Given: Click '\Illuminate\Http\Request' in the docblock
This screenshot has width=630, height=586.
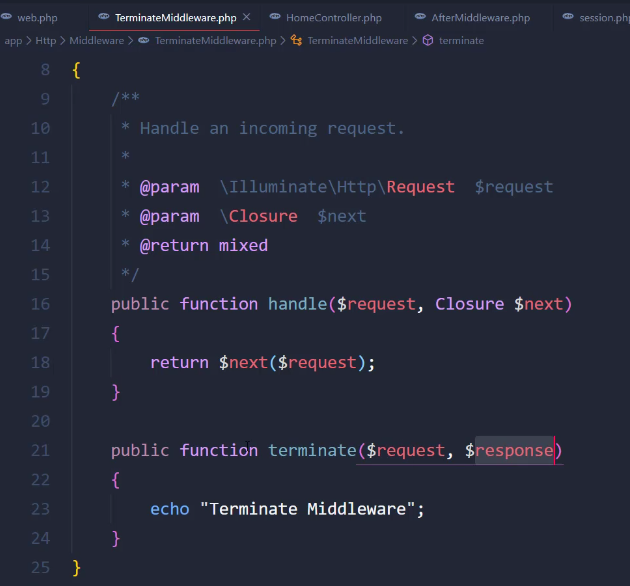Looking at the screenshot, I should pyautogui.click(x=337, y=187).
